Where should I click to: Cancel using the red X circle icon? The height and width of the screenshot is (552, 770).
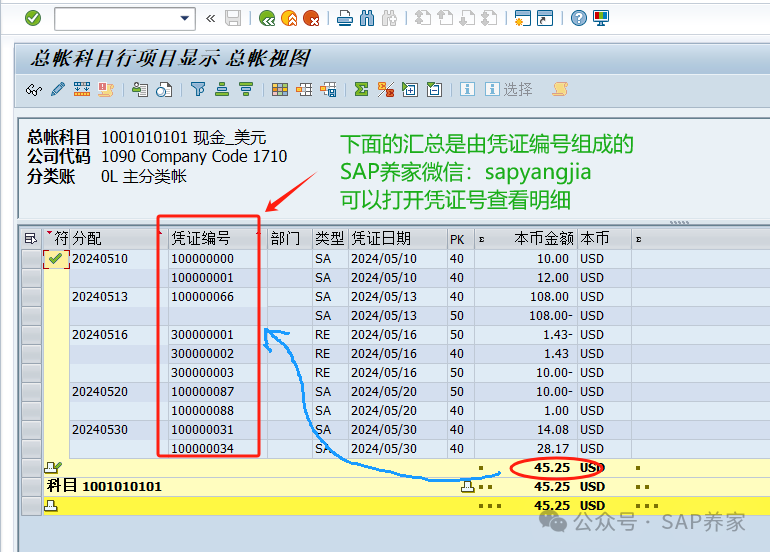click(311, 19)
